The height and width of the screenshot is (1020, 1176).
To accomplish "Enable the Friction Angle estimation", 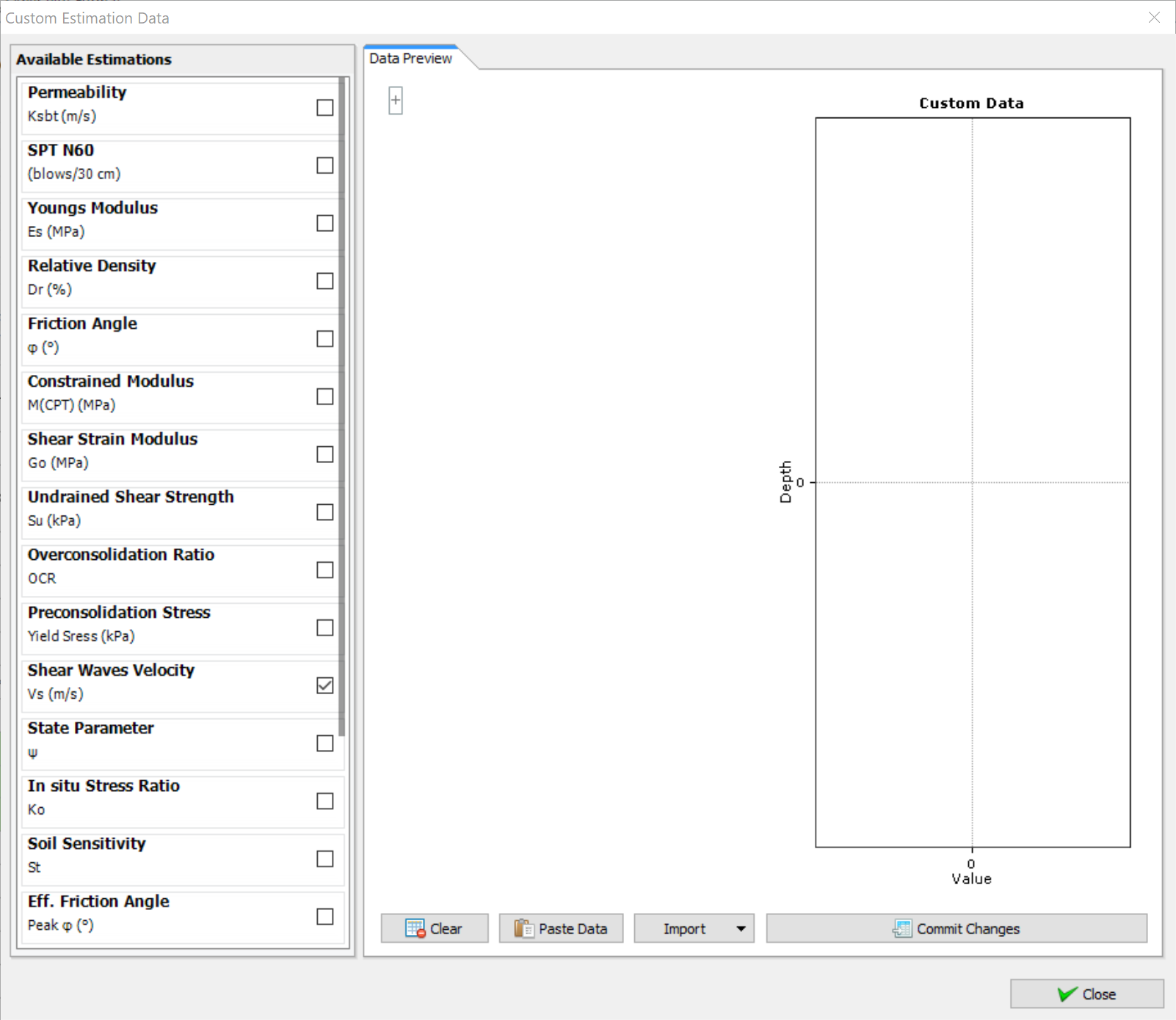I will tap(324, 338).
